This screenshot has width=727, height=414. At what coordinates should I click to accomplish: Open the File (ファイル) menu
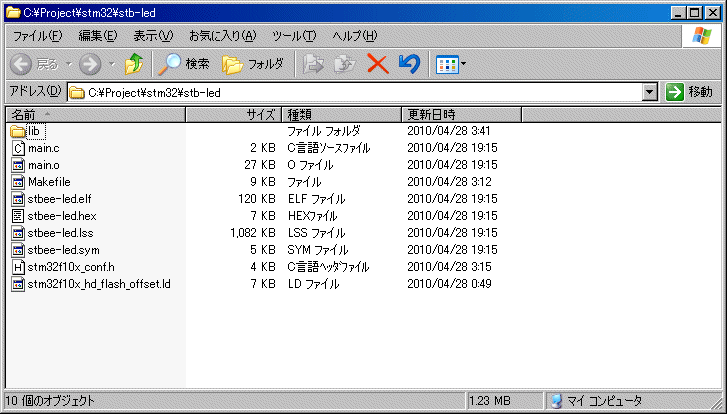coord(37,36)
